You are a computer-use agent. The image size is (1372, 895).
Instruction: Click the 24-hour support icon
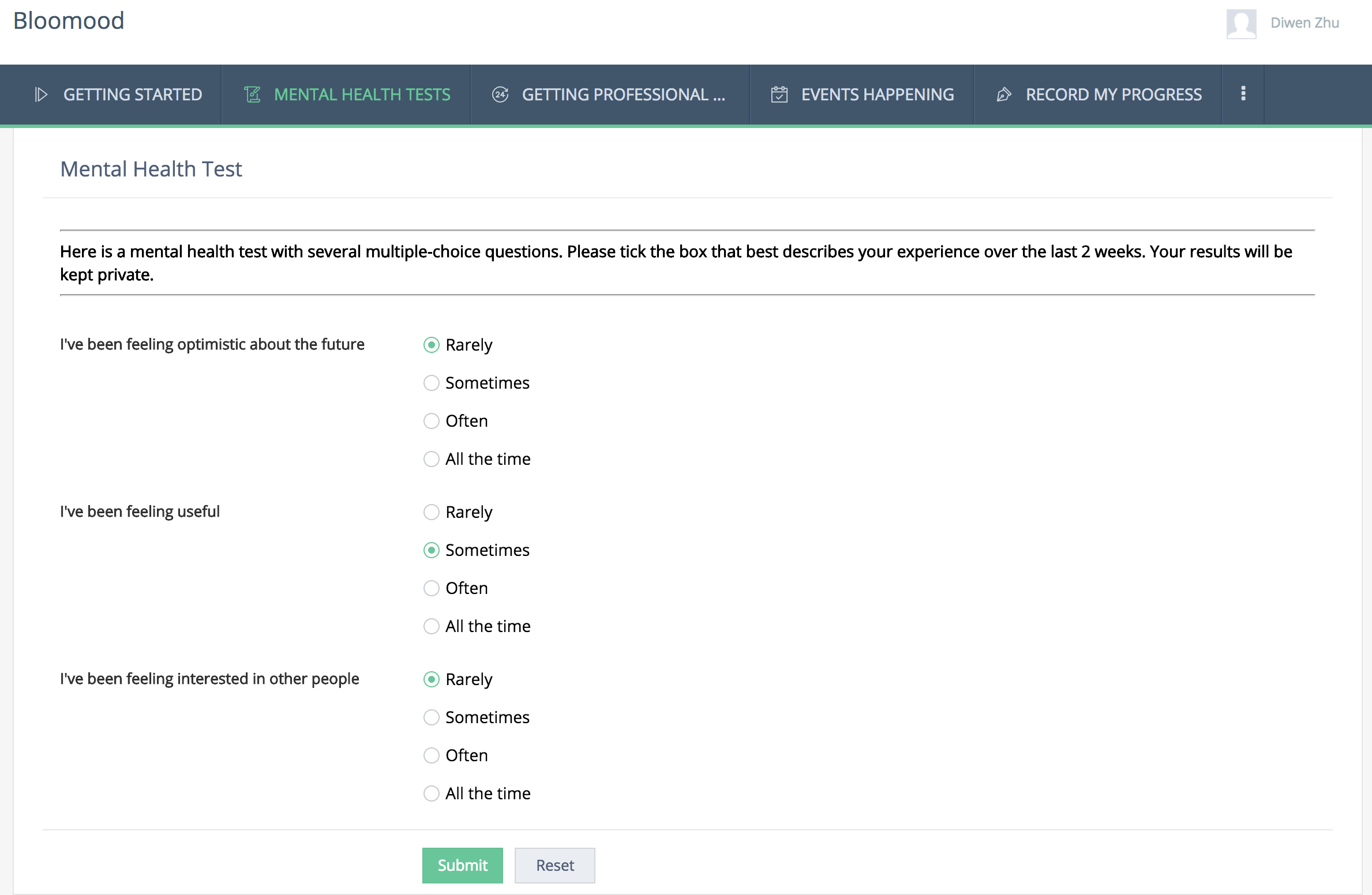500,95
